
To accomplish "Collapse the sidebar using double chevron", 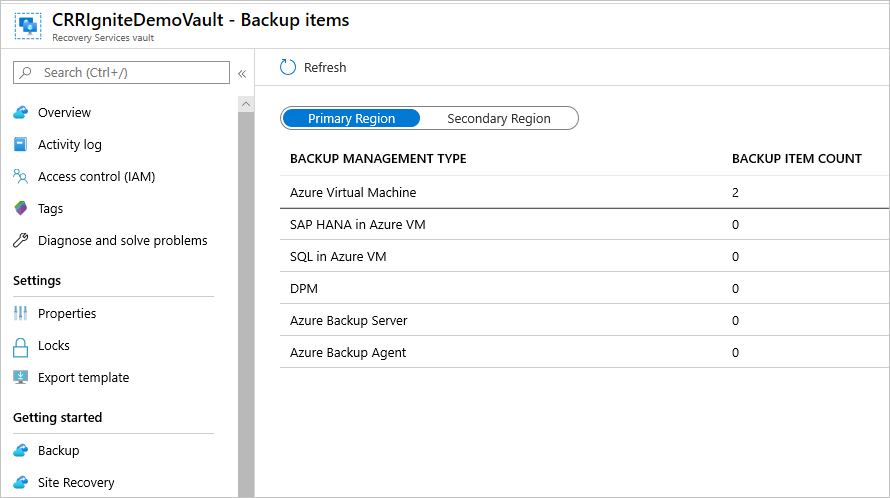I will coord(242,73).
